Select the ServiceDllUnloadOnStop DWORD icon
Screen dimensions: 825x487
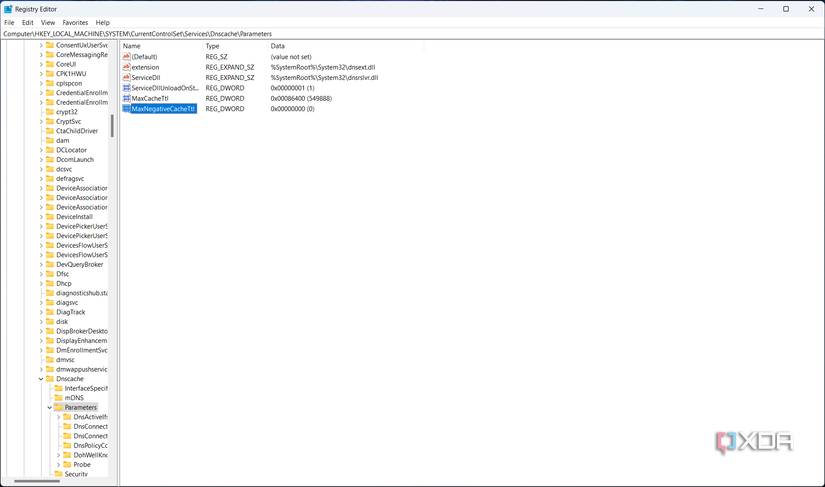(x=126, y=88)
